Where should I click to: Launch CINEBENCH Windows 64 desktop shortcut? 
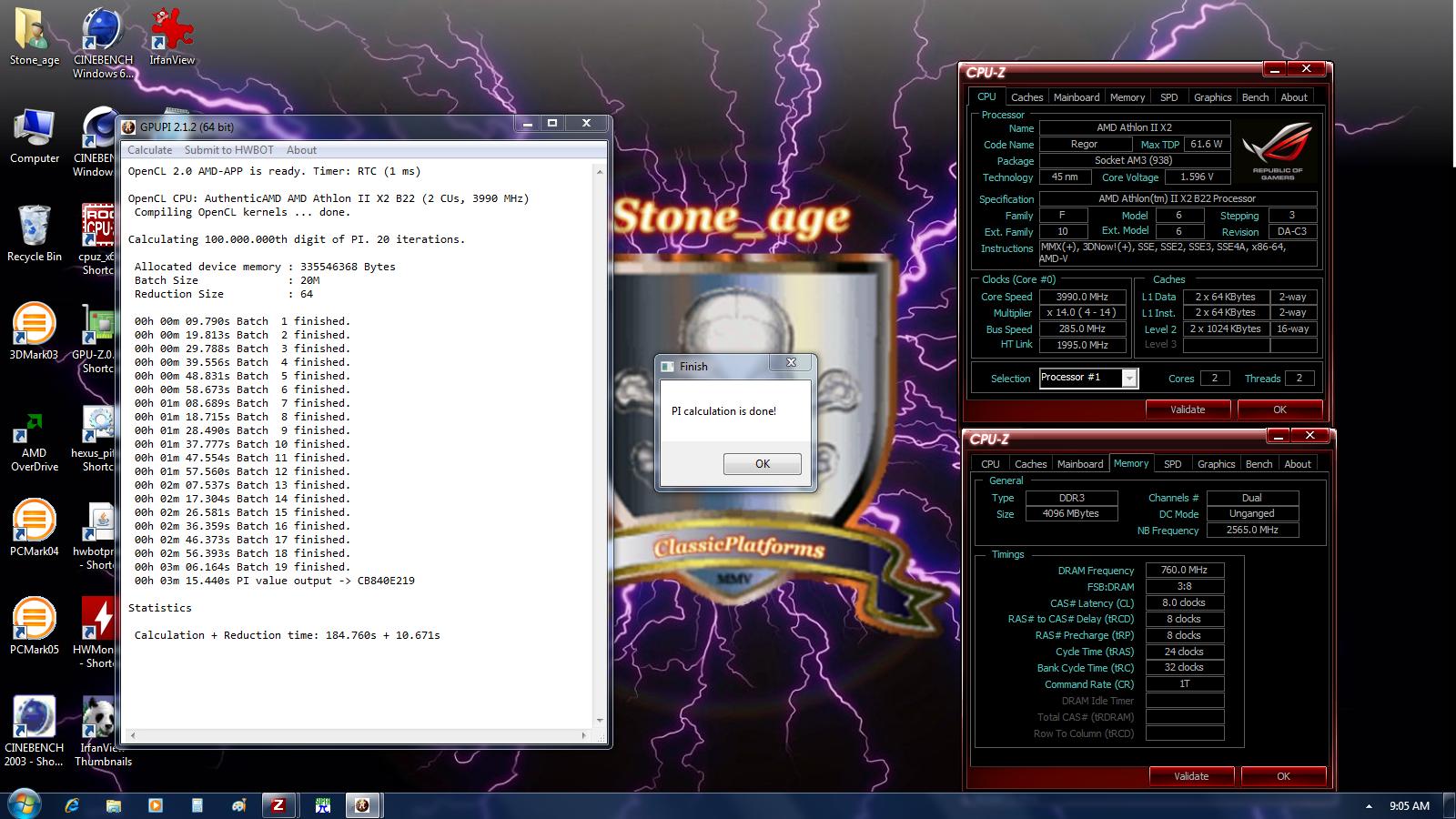pyautogui.click(x=103, y=43)
